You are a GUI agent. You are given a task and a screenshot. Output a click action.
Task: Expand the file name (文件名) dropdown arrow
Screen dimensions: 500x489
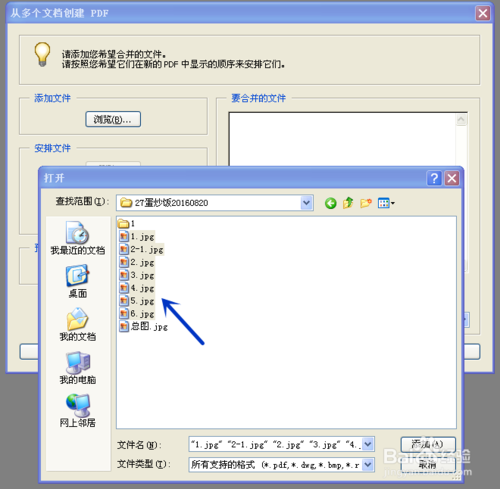368,444
